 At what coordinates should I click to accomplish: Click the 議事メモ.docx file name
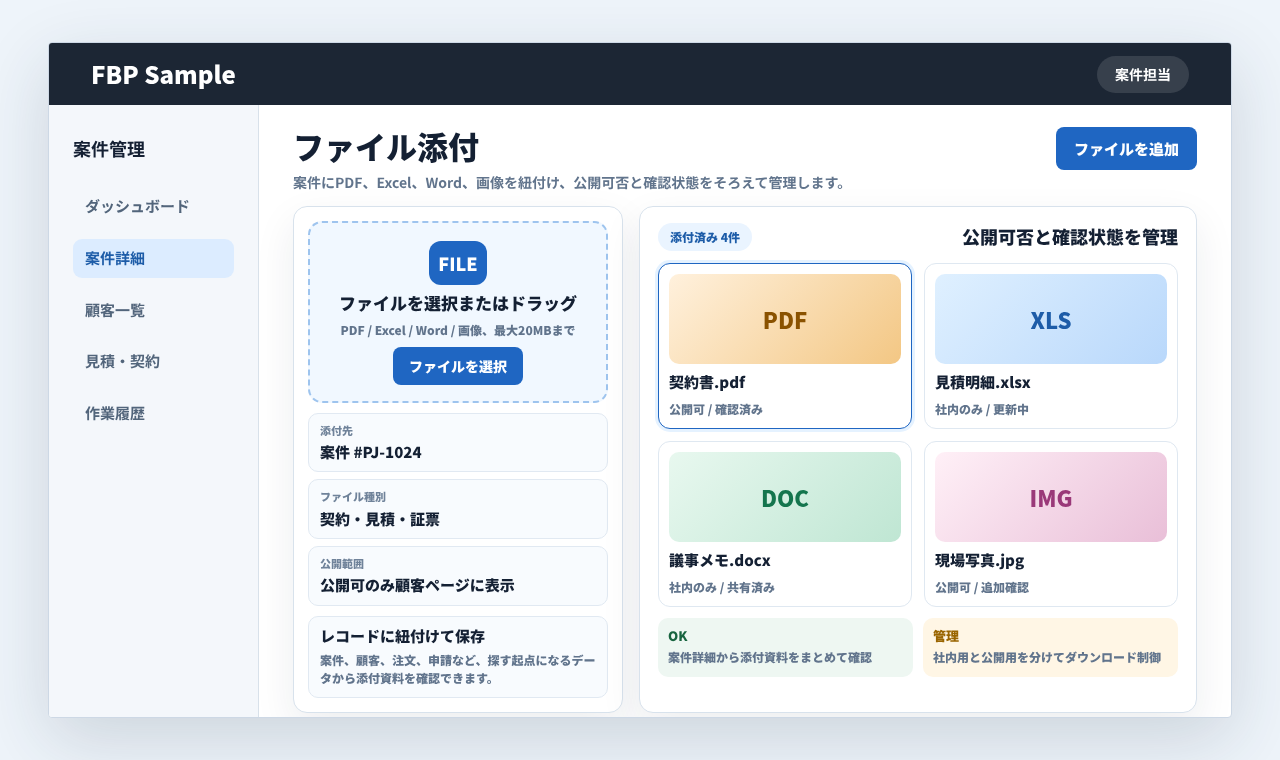tap(719, 560)
